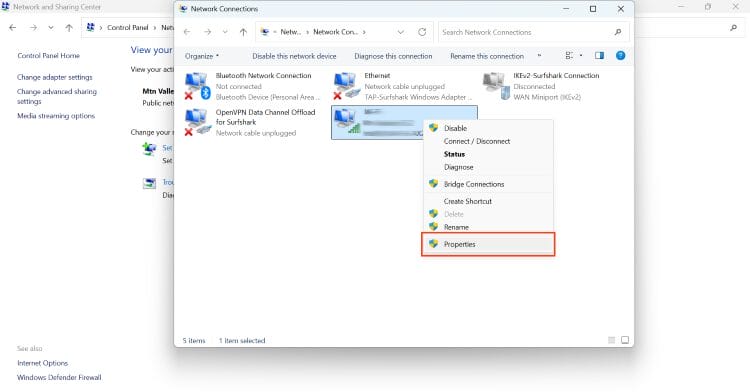Expand the address bar history dropdown
This screenshot has height=392, width=750.
pos(401,32)
